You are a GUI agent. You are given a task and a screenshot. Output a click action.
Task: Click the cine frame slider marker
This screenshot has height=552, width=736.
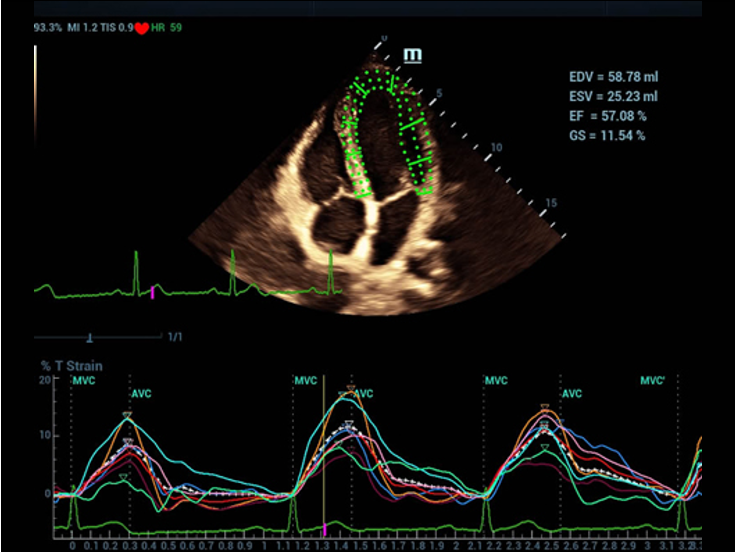(x=91, y=337)
